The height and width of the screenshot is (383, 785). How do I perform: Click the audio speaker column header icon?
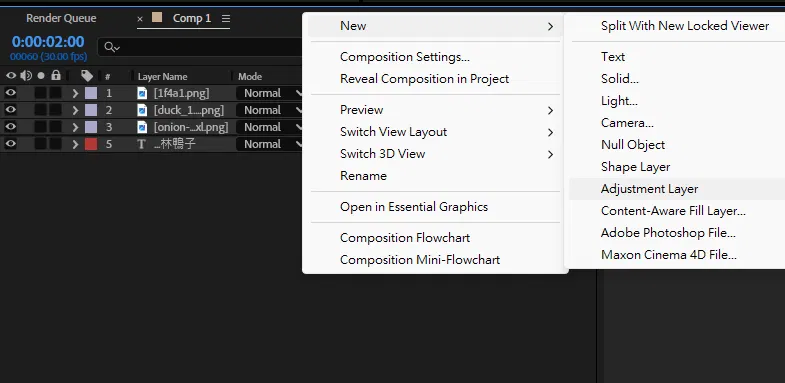26,76
